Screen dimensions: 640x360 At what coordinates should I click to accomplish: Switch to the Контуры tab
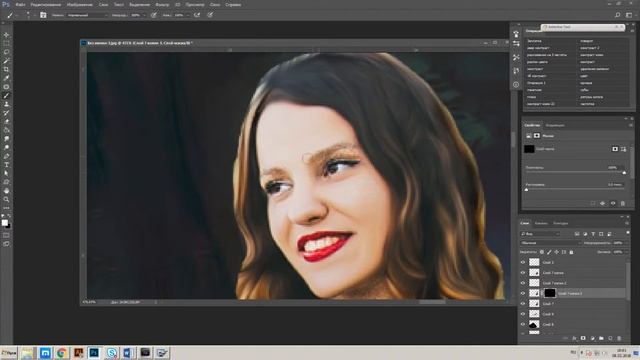click(560, 223)
